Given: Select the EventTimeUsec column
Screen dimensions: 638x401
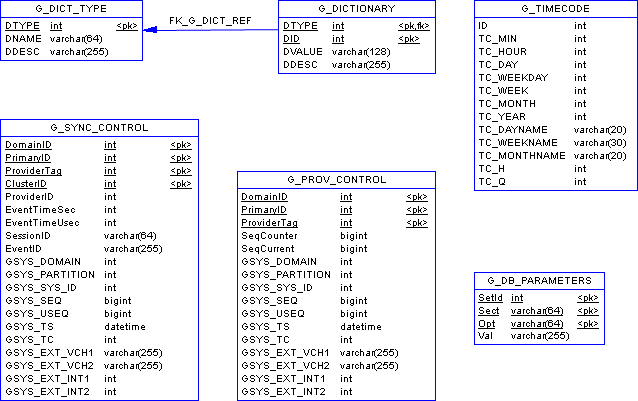Looking at the screenshot, I should tap(42, 223).
